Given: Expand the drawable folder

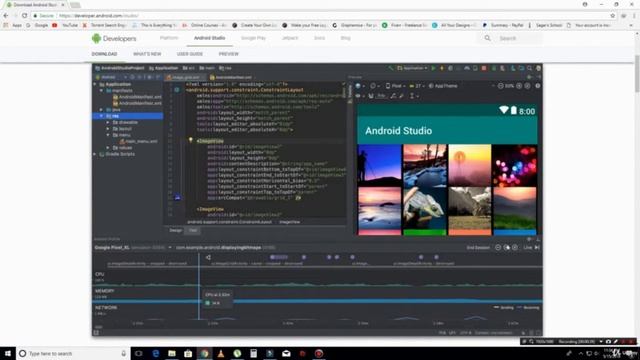Looking at the screenshot, I should point(108,122).
